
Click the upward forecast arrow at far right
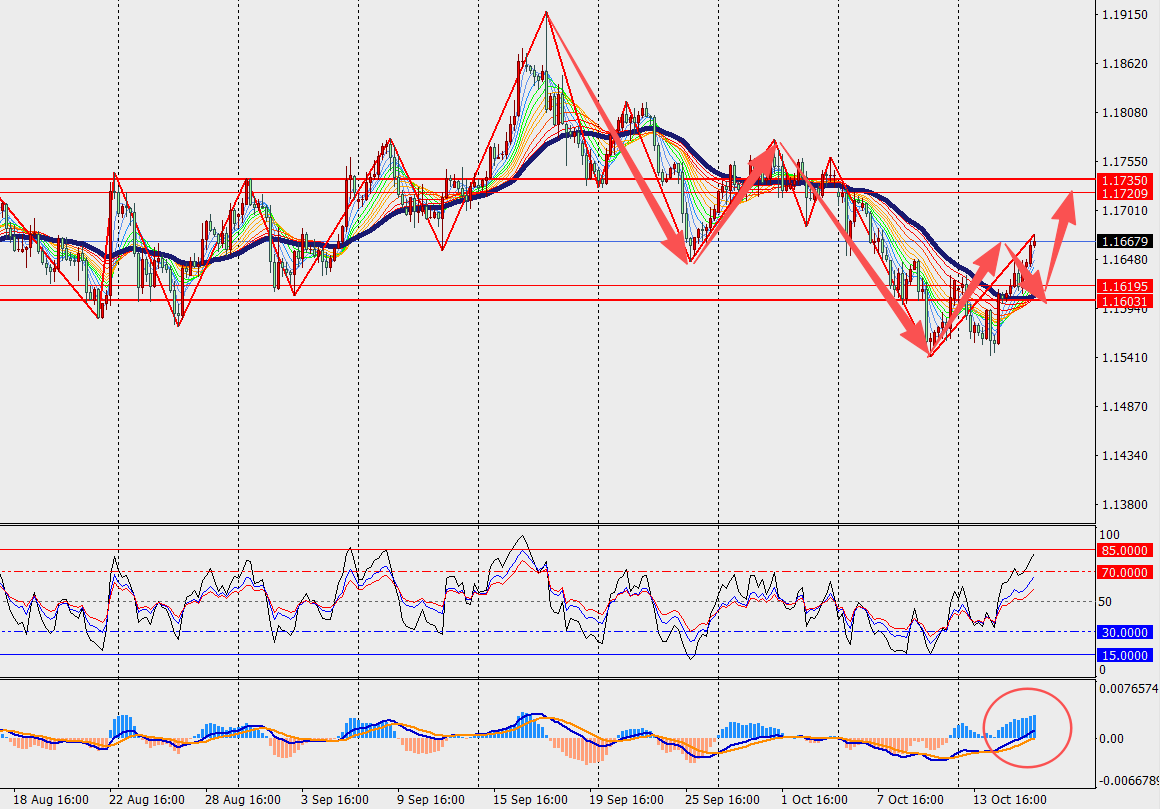[x=1061, y=245]
